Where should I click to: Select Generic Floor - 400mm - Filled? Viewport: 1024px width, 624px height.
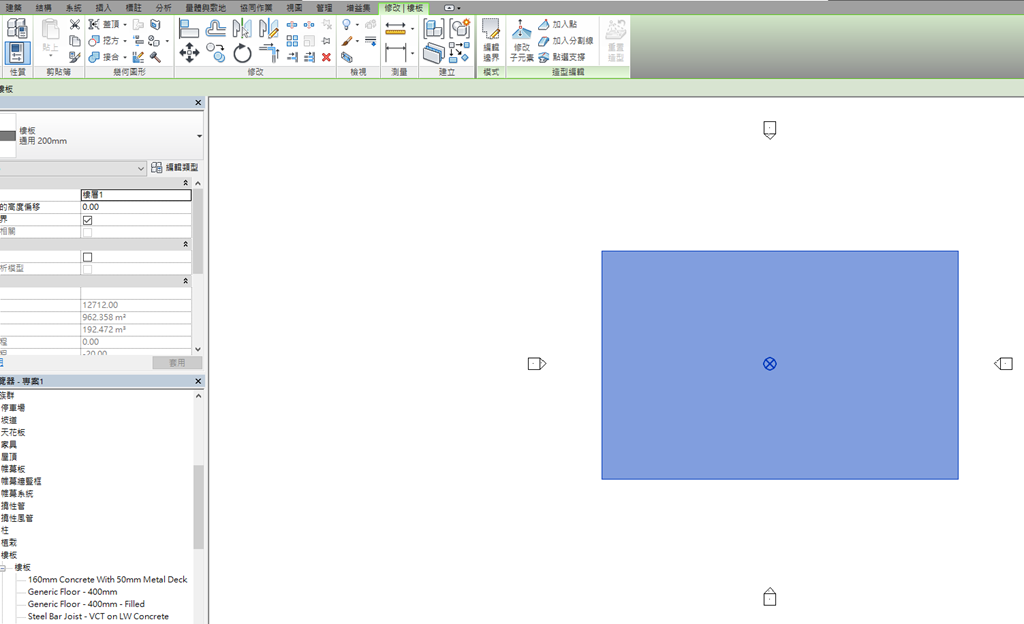(86, 604)
